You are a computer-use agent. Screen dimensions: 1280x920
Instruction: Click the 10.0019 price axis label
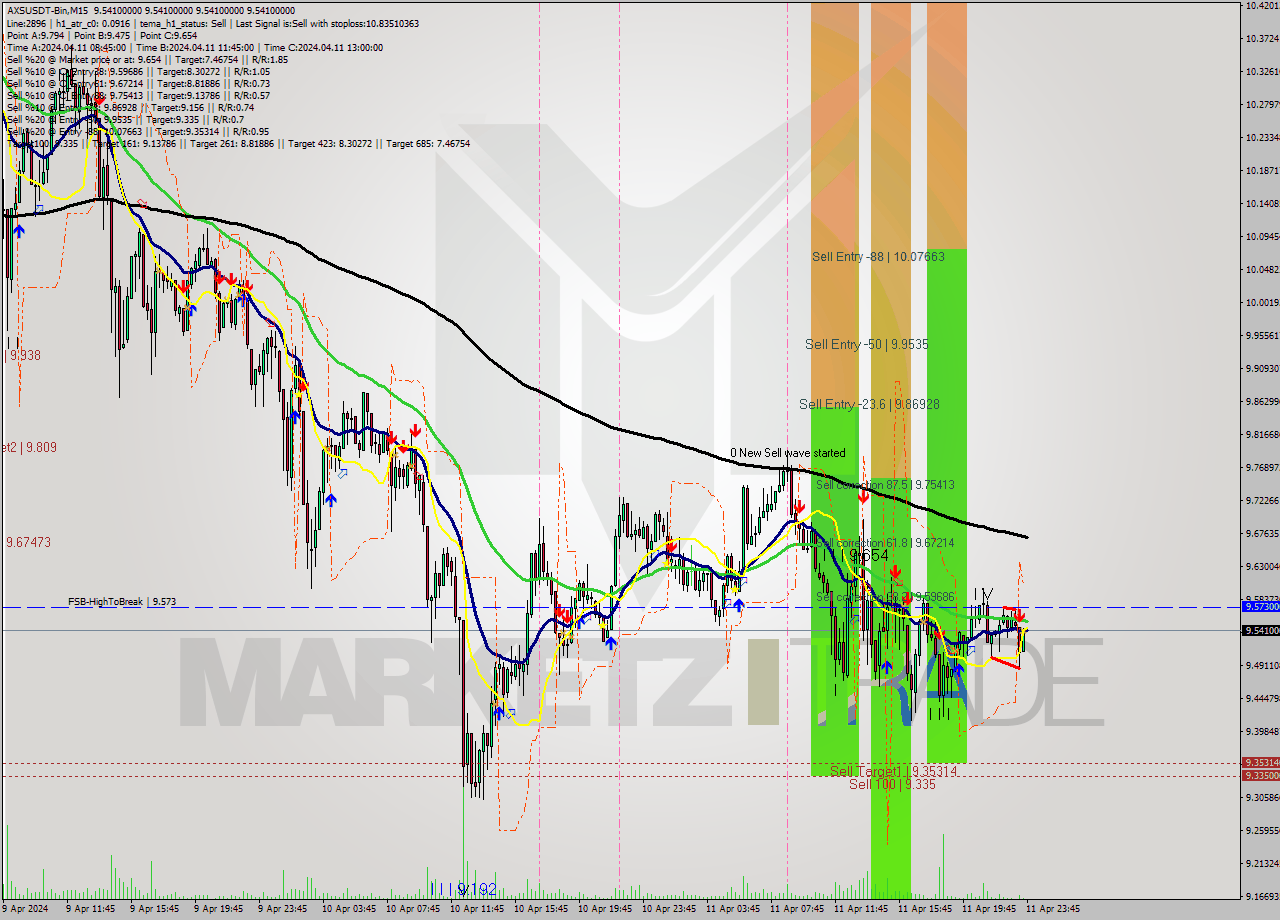1262,302
